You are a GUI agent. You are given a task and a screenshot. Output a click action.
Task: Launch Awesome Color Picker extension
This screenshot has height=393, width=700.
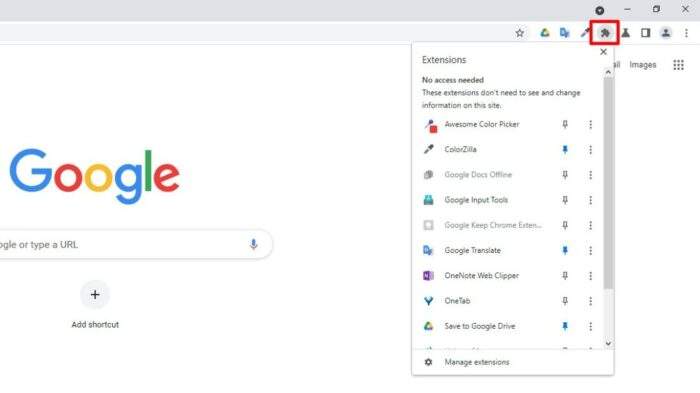click(482, 125)
